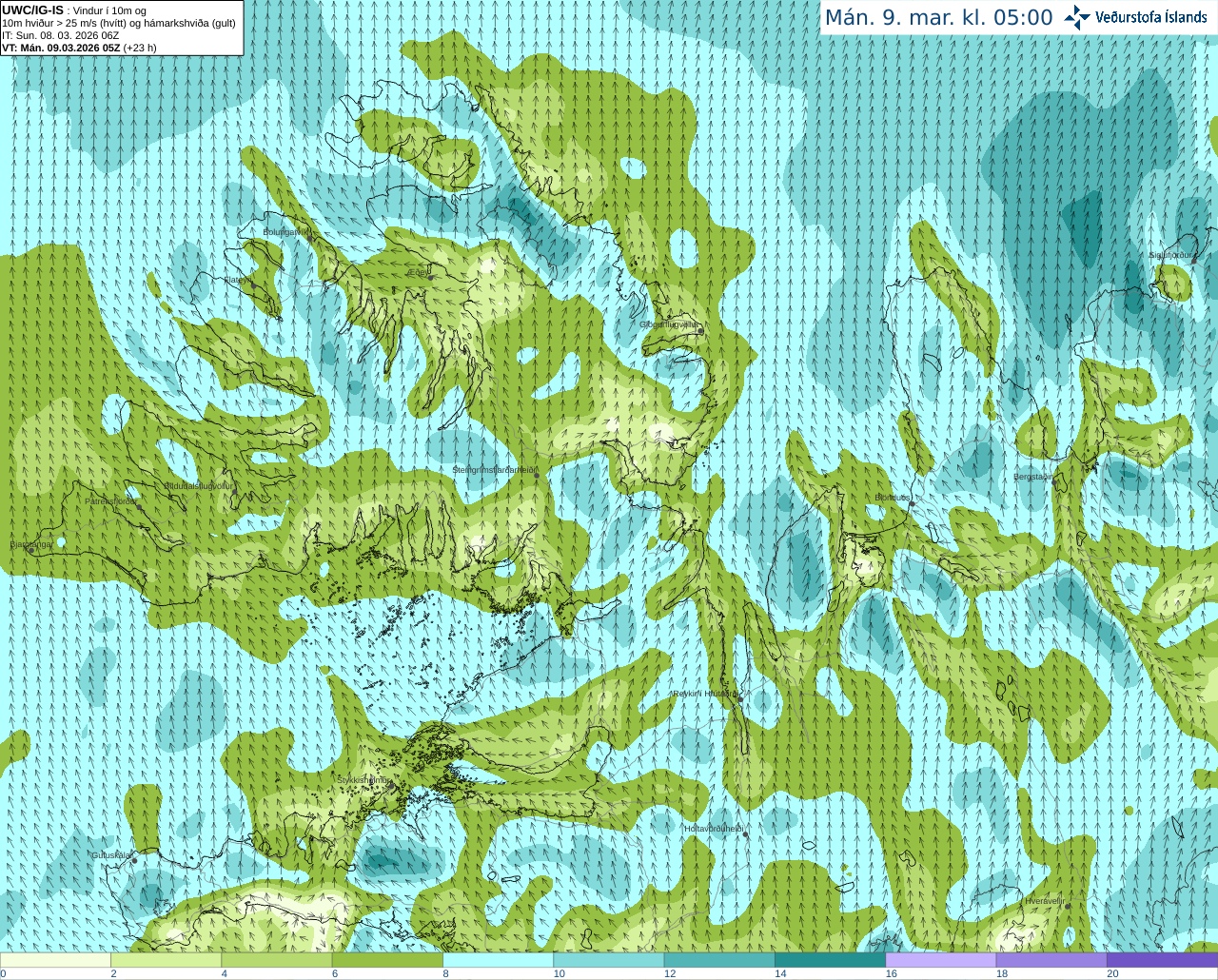1218x980 pixels.
Task: Select the Flateyri station label
Action: 238,280
